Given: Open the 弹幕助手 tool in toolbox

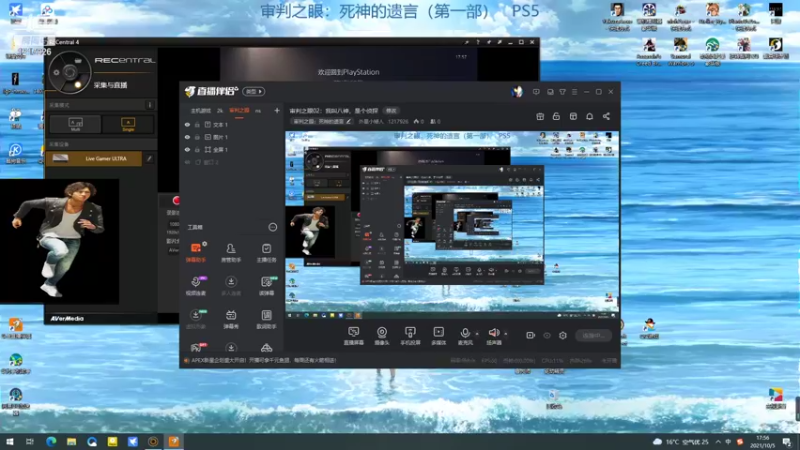Looking at the screenshot, I should (x=195, y=253).
